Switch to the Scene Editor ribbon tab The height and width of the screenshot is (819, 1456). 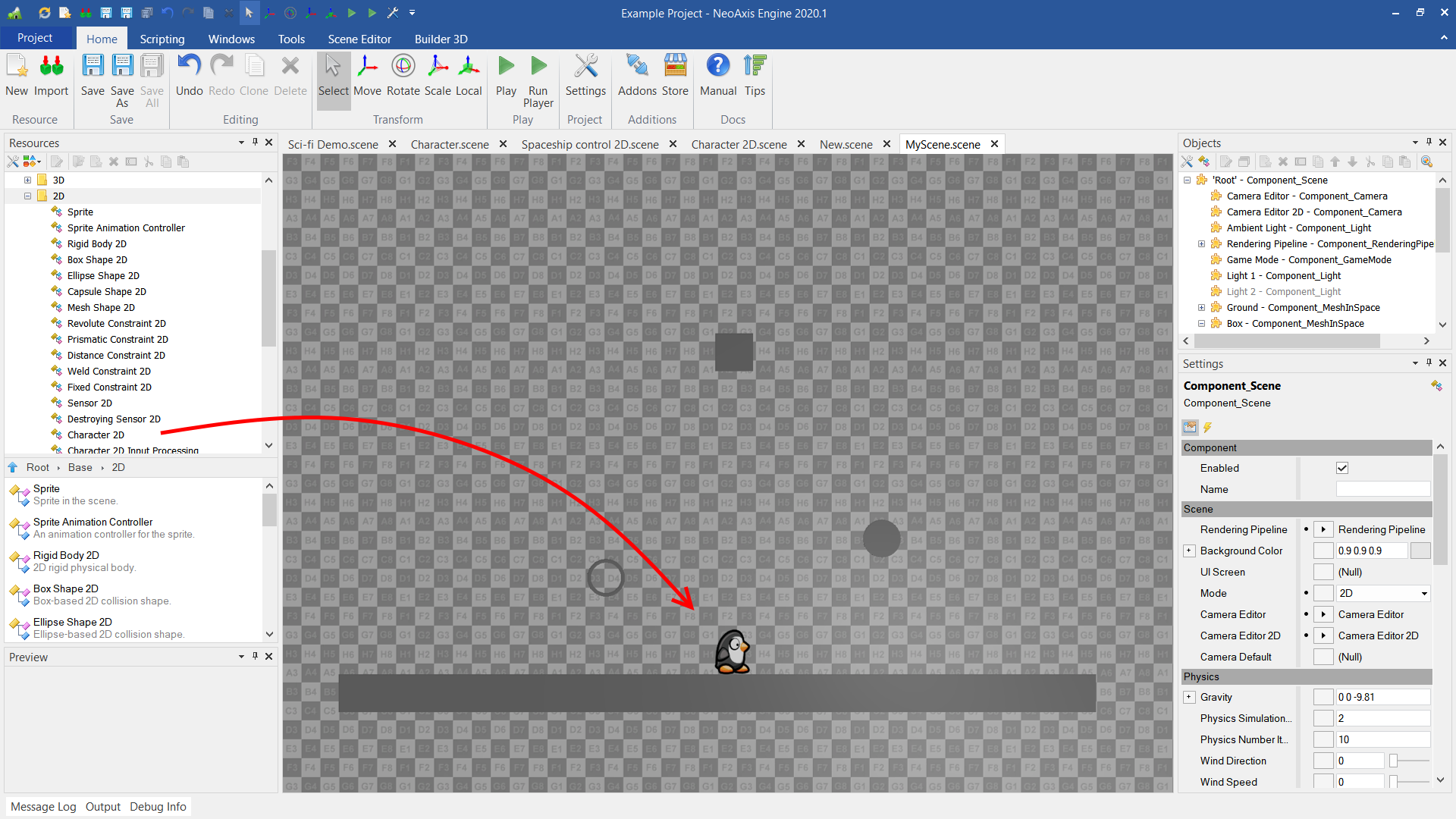(359, 39)
